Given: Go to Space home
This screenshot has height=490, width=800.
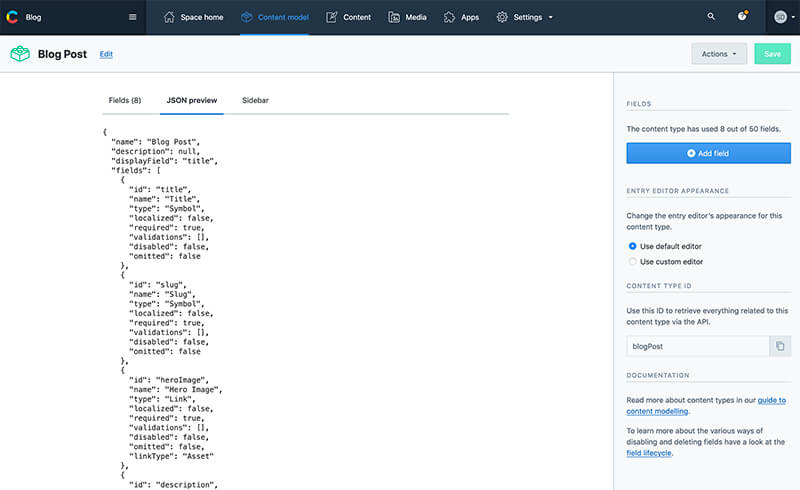Looking at the screenshot, I should (195, 17).
